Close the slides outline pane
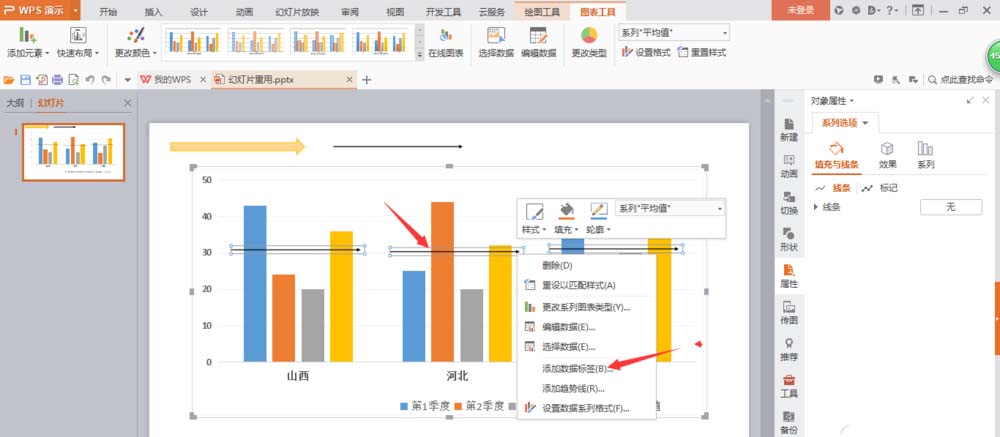Image resolution: width=1000 pixels, height=437 pixels. tap(127, 103)
